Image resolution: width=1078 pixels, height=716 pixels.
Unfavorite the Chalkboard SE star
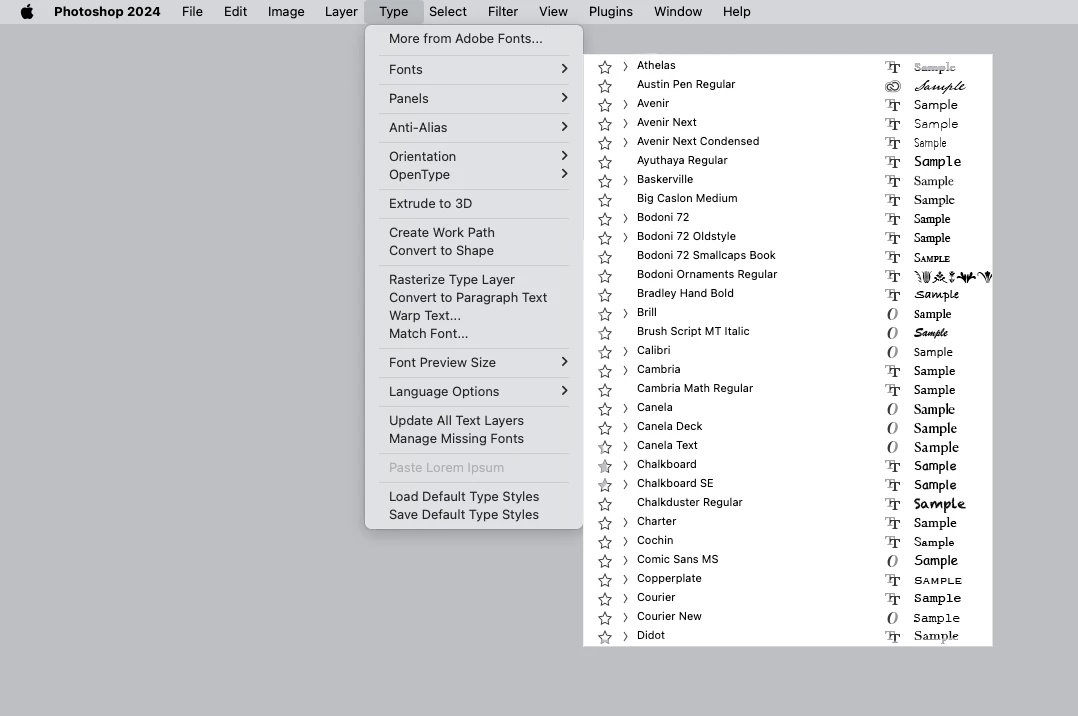tap(605, 485)
